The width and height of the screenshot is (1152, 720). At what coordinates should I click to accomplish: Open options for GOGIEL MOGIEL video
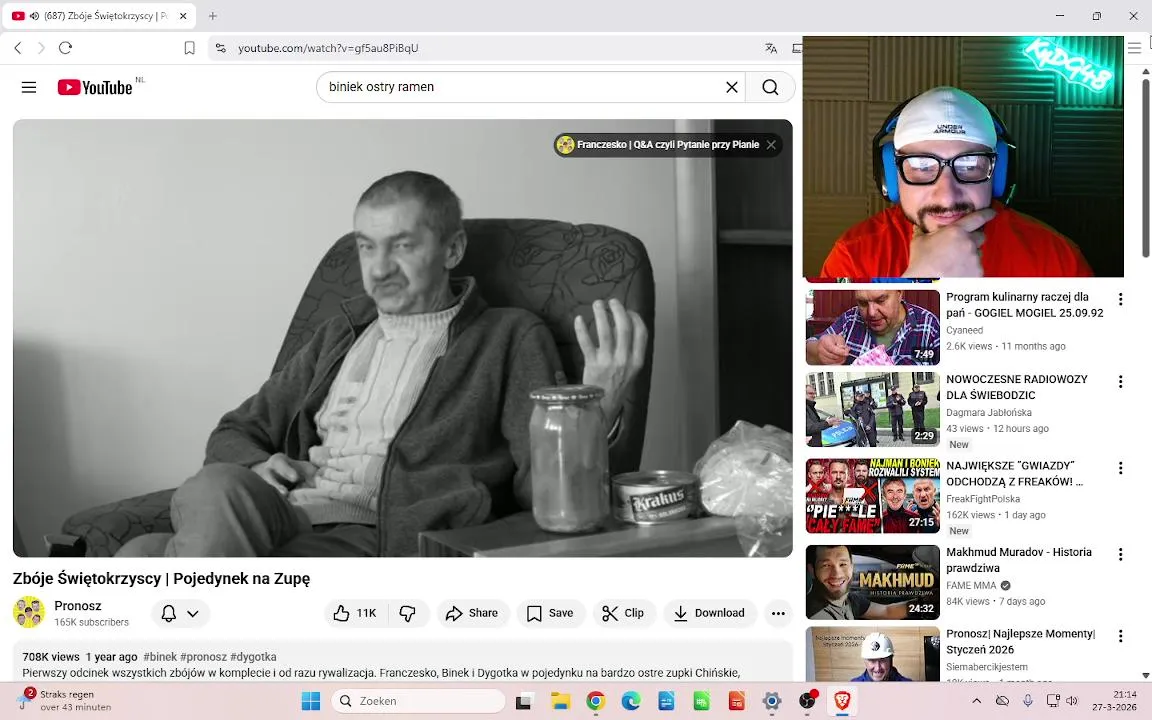[1120, 299]
